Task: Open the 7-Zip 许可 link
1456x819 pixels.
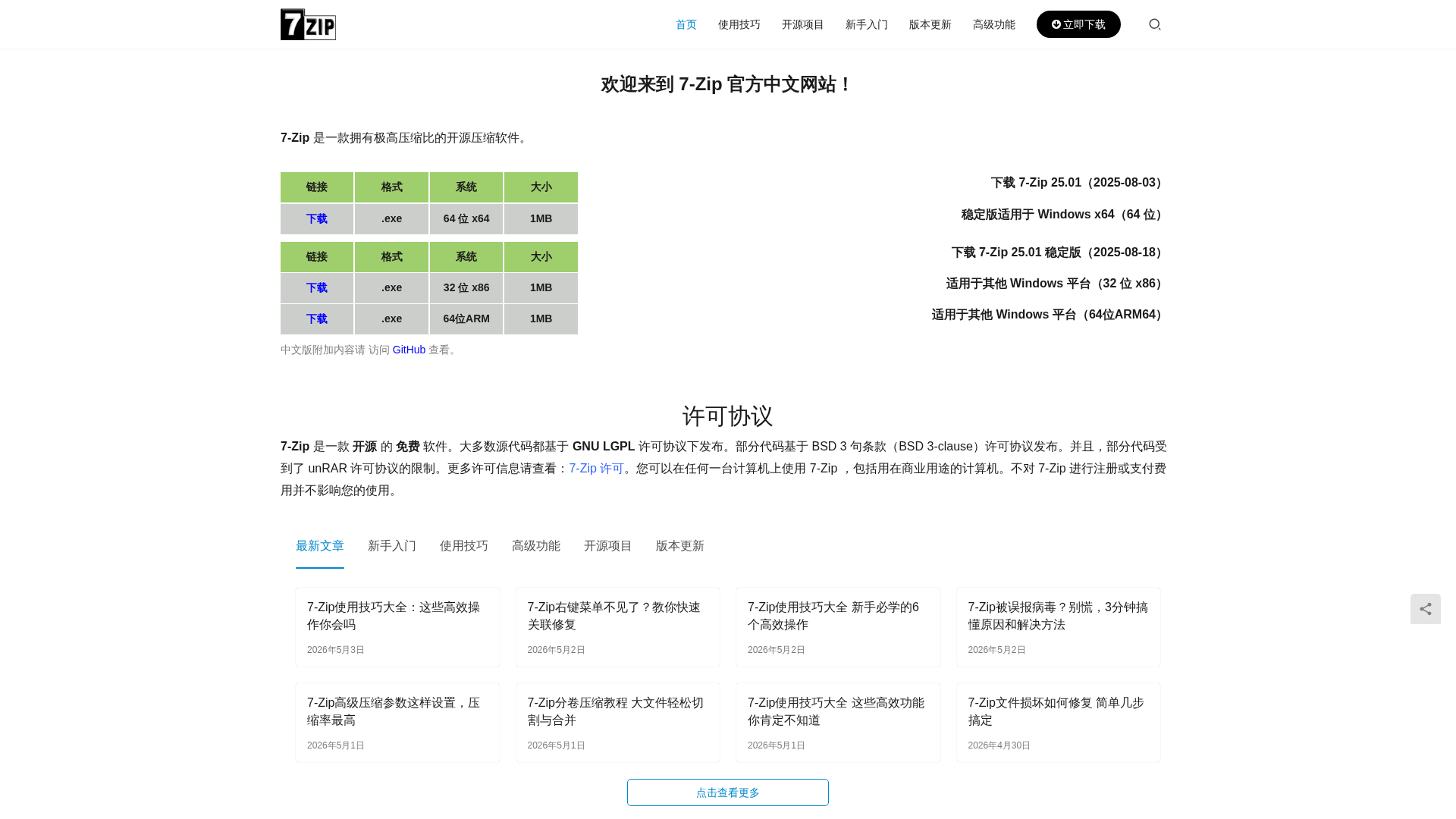Action: [596, 469]
